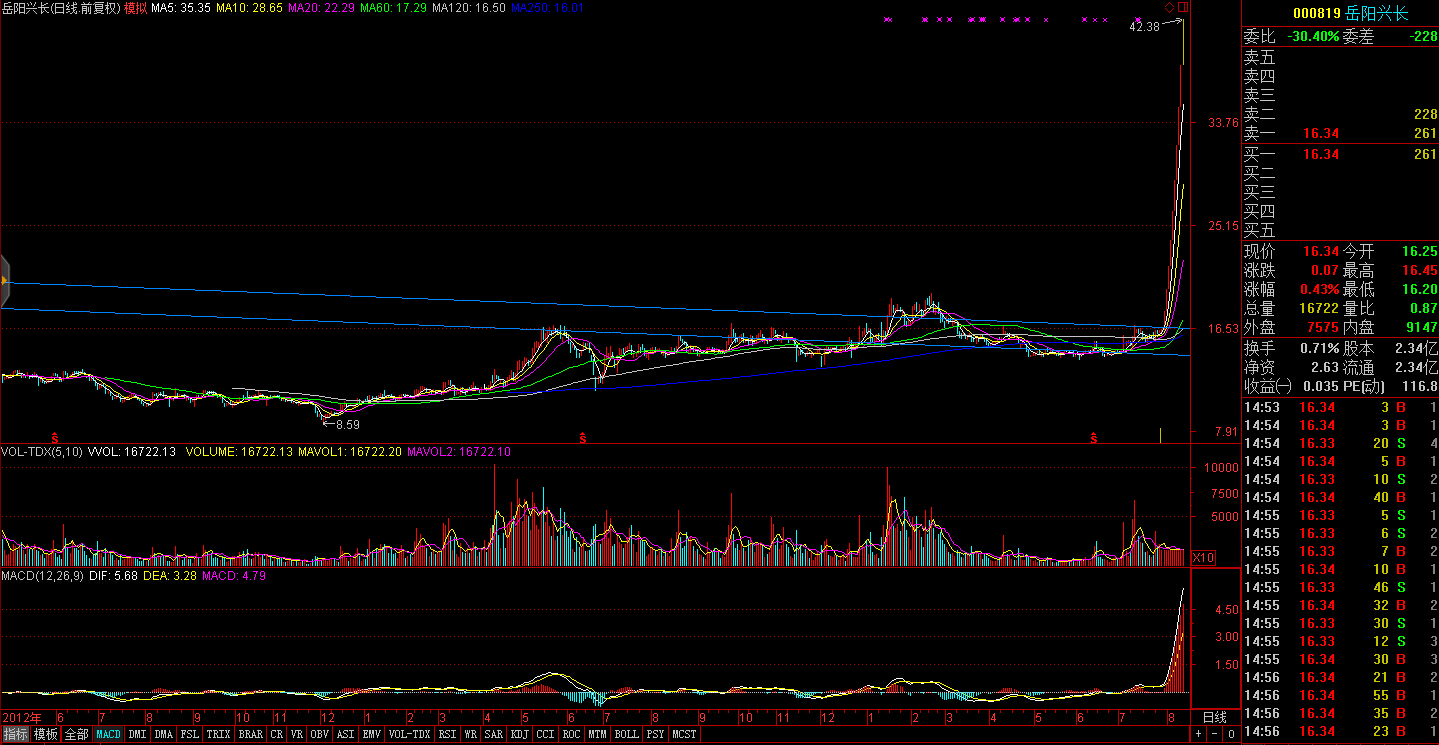
Task: Click the chart title 岳阳兴长(日线 前复权)
Action: [x=62, y=8]
